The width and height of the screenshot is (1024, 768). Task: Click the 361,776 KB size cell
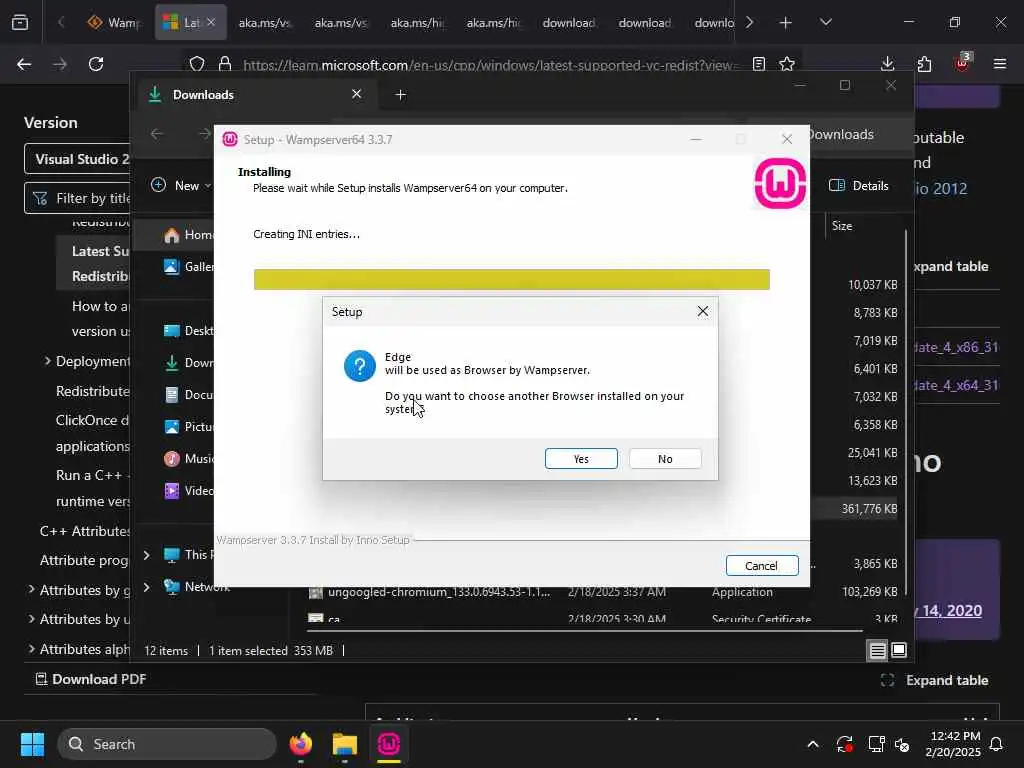click(x=869, y=509)
